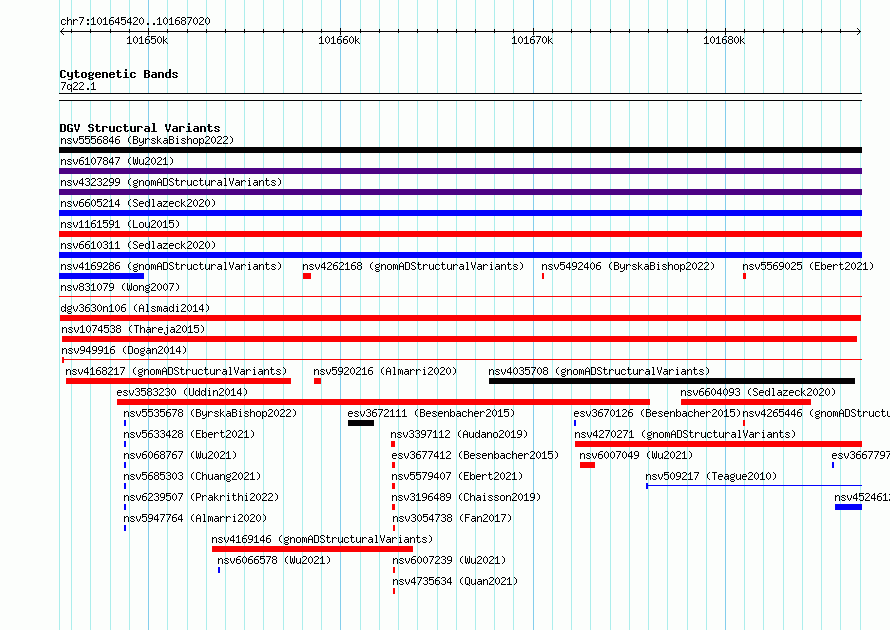
Task: Click the nsv4323299 gnomAD purple variant bar
Action: 460,192
